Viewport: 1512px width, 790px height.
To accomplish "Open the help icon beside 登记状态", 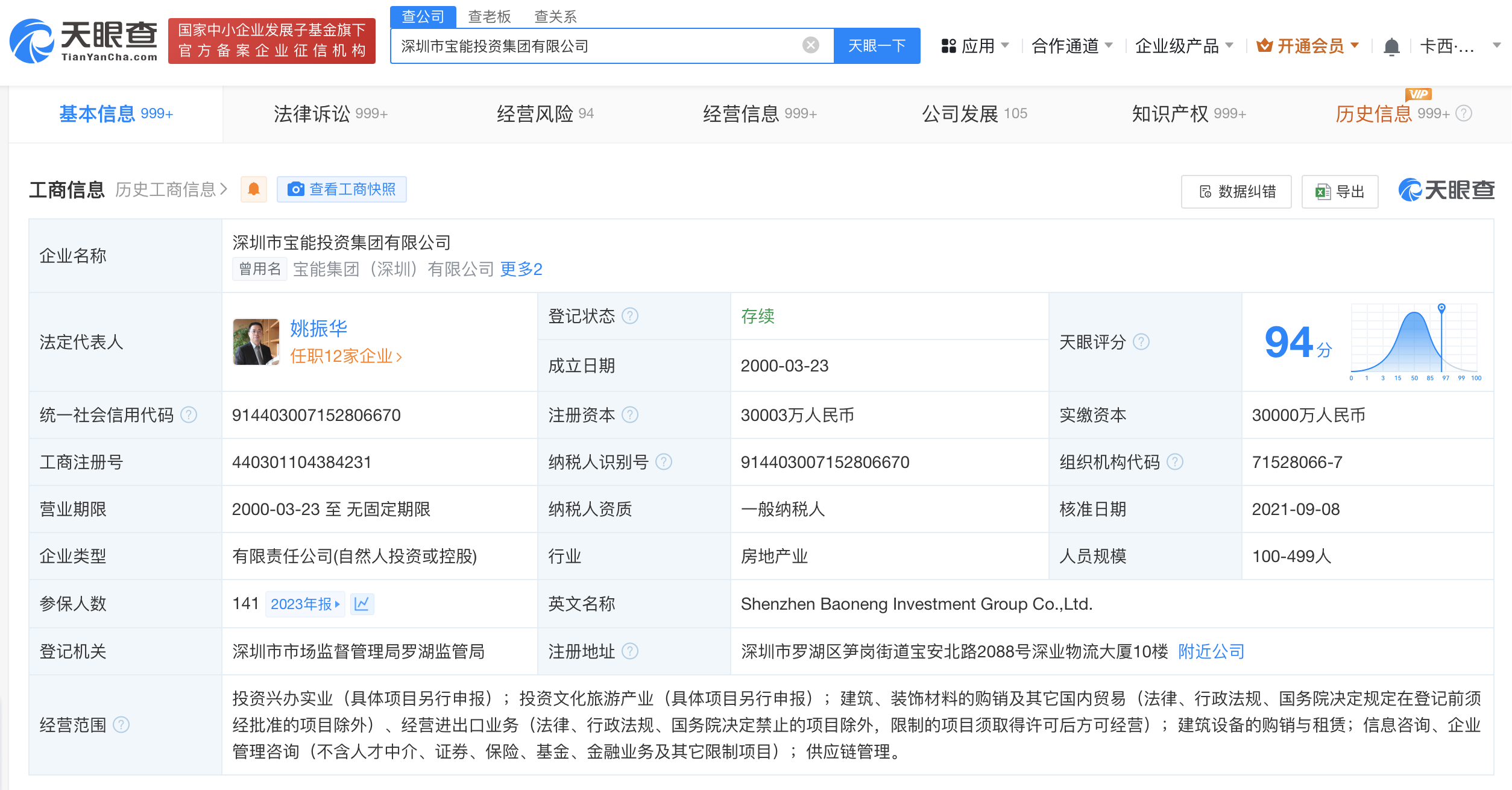I will click(630, 316).
